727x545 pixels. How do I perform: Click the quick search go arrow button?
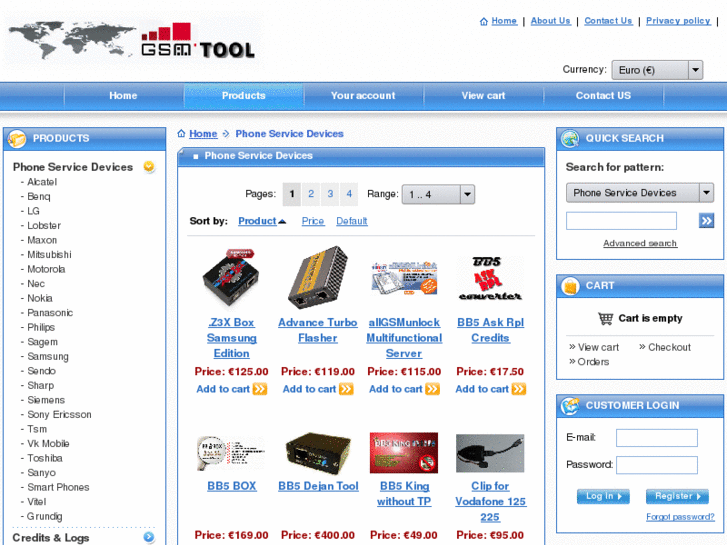point(706,221)
